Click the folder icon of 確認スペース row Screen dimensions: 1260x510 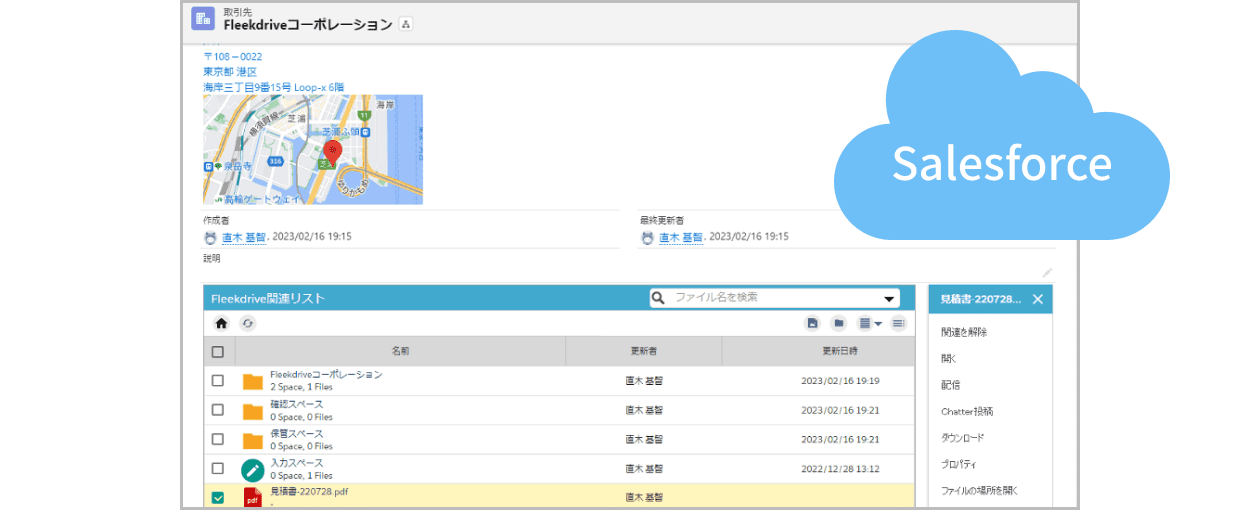(253, 411)
